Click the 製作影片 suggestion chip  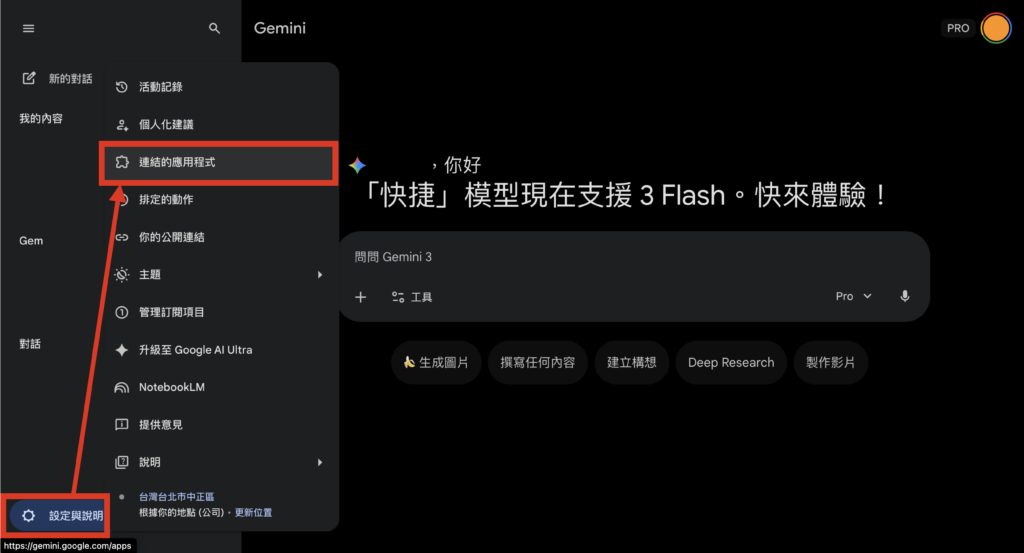(830, 362)
